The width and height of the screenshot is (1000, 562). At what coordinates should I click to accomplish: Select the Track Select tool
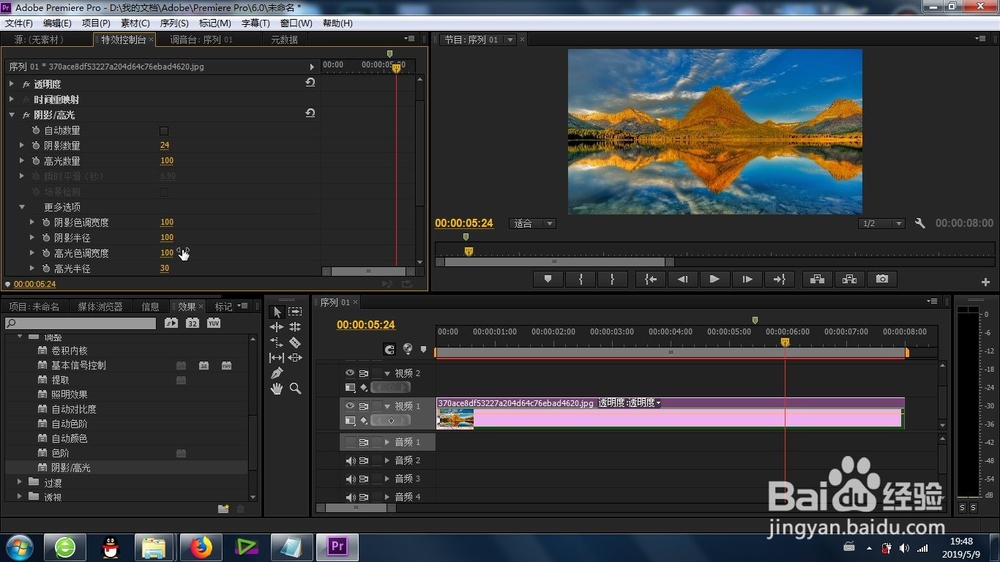click(x=295, y=312)
